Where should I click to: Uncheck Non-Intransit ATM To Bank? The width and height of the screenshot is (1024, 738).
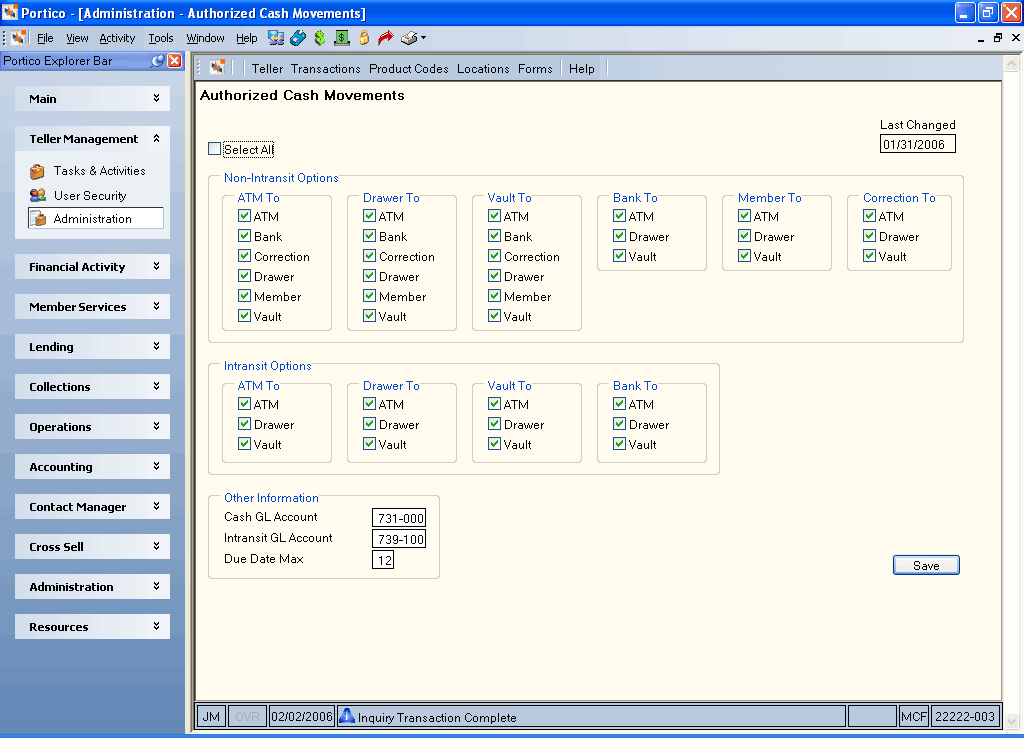[x=244, y=236]
